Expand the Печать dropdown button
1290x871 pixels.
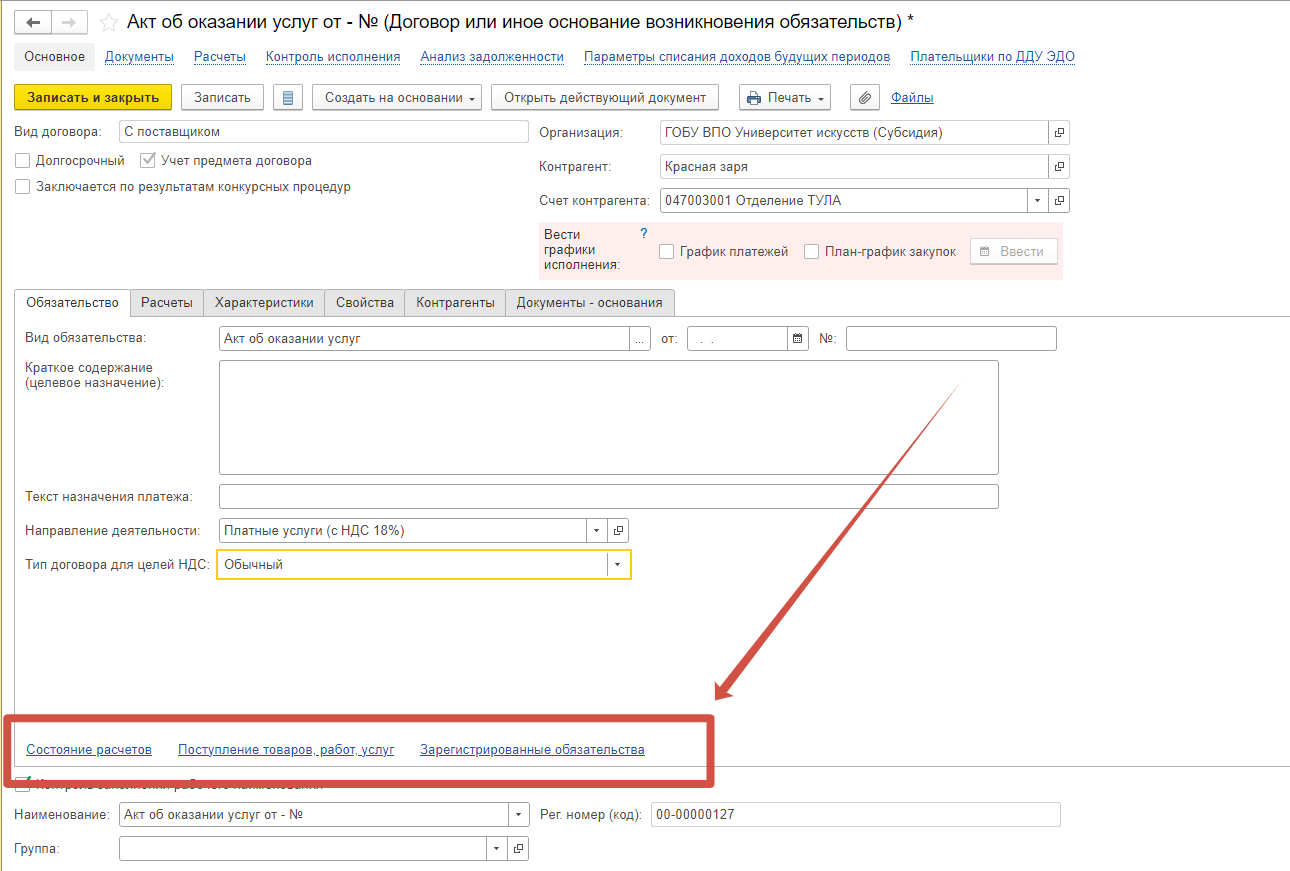point(785,97)
